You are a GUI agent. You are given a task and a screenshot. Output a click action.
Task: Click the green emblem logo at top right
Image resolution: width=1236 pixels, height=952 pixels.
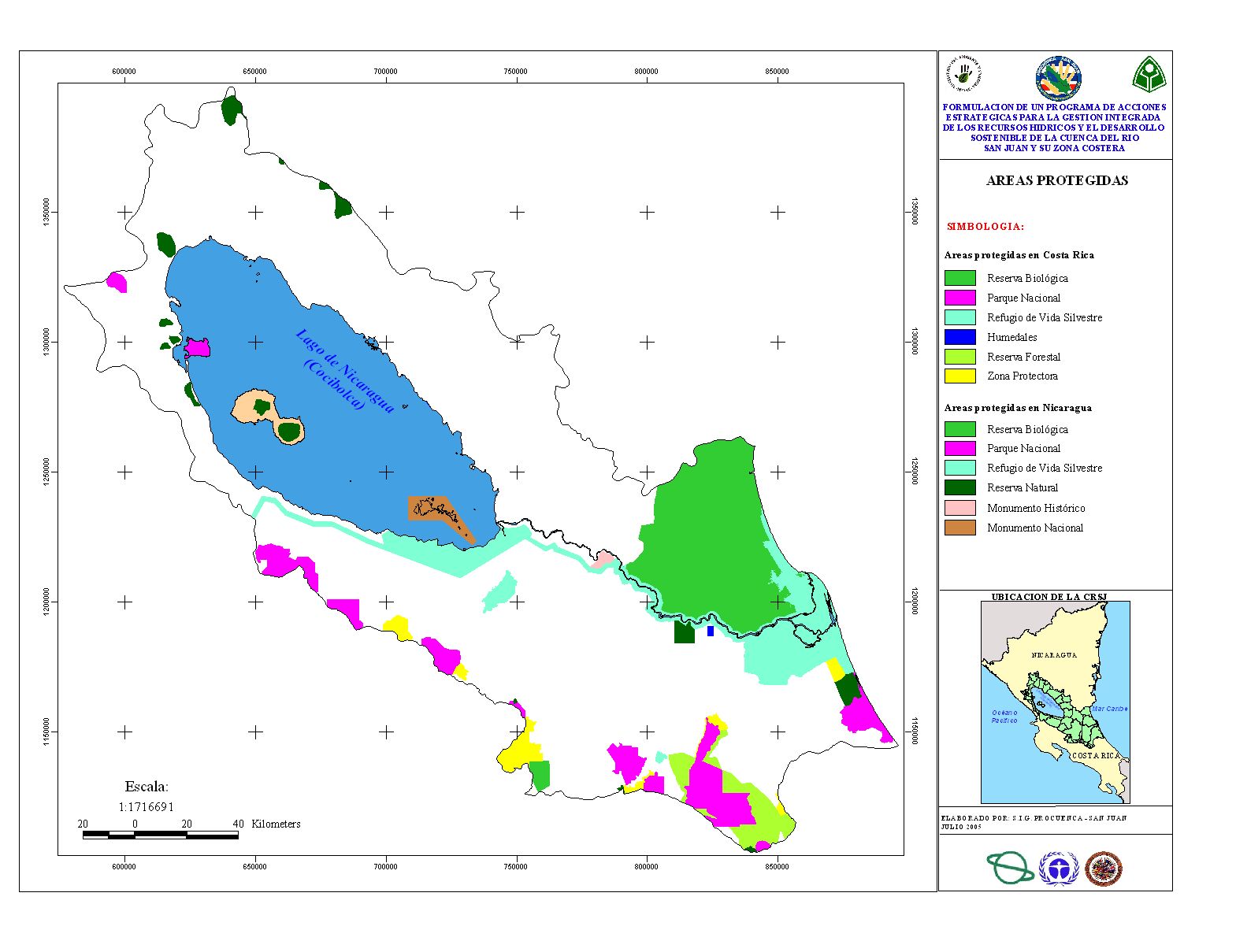click(x=1149, y=75)
